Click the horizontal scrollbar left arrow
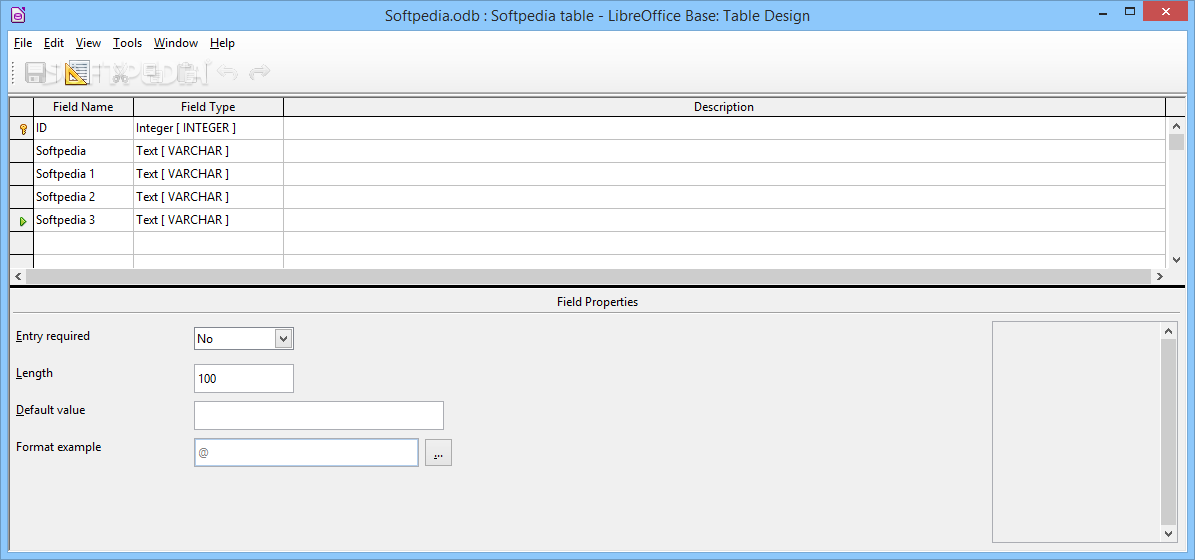This screenshot has width=1195, height=560. [x=18, y=277]
